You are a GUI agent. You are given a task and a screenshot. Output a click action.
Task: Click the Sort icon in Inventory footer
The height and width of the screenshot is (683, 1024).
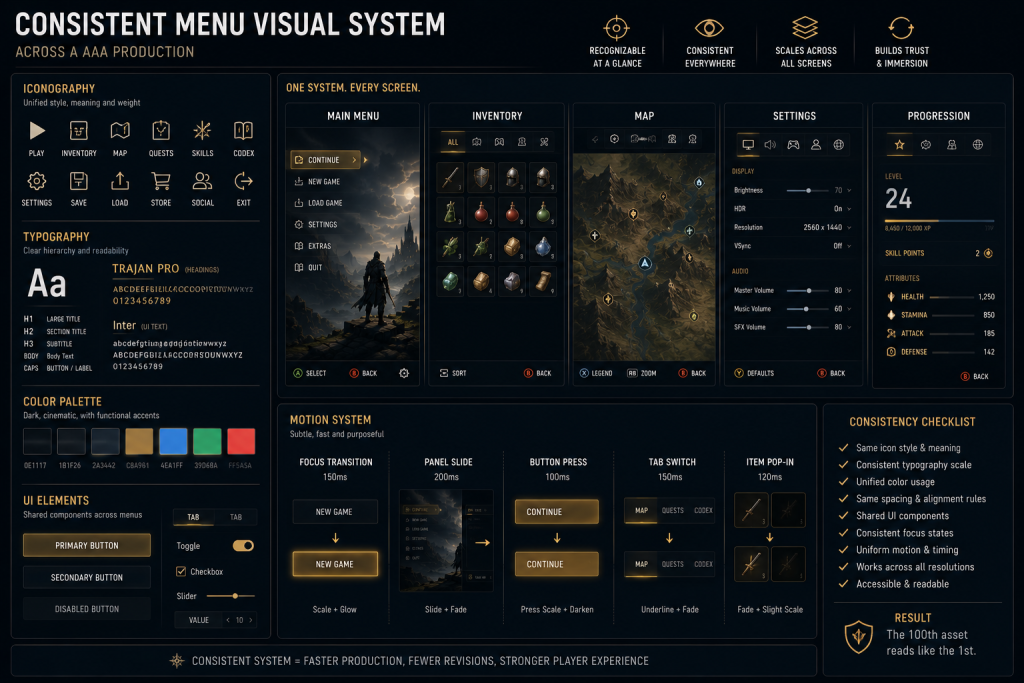coord(444,373)
